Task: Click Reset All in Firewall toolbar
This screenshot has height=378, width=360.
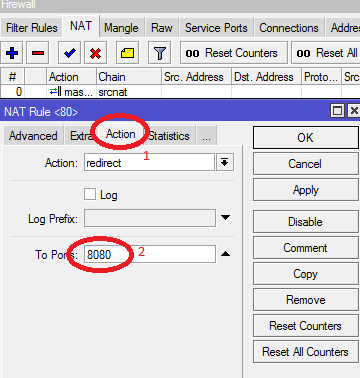Action: (x=326, y=53)
